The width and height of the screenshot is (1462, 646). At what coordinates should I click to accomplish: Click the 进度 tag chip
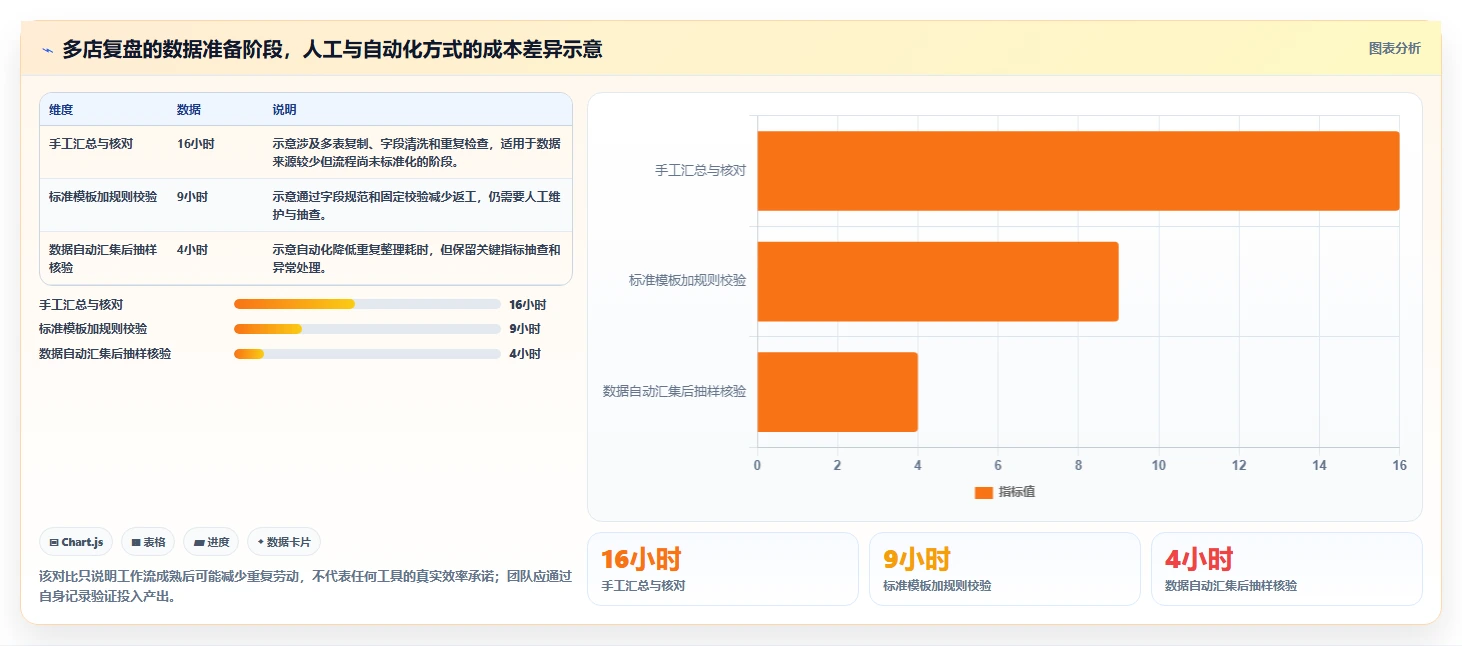click(x=211, y=542)
